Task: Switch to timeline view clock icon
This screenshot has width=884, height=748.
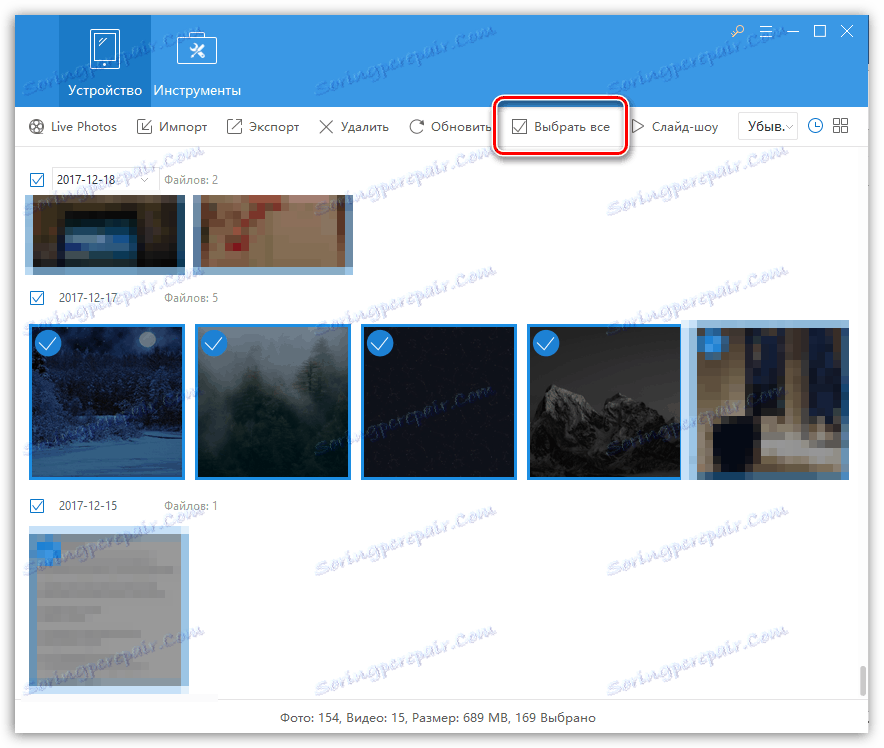Action: point(815,126)
